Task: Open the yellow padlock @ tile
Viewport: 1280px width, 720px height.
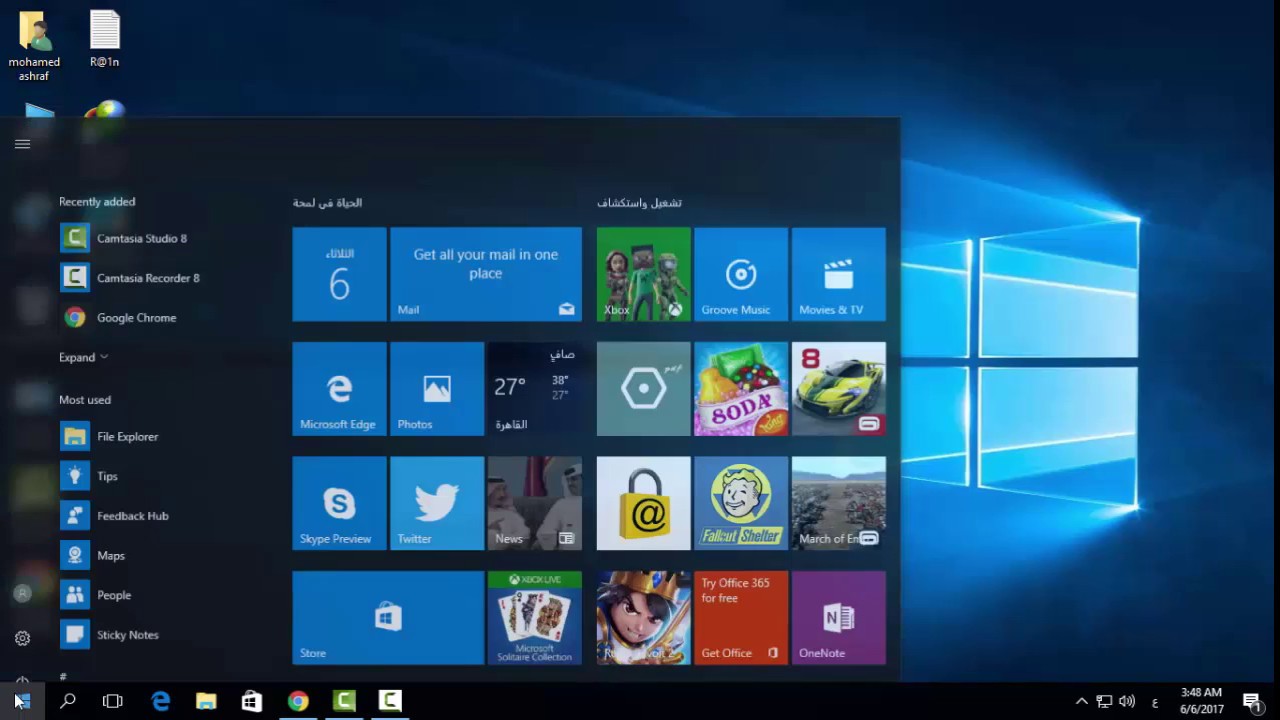Action: [644, 503]
